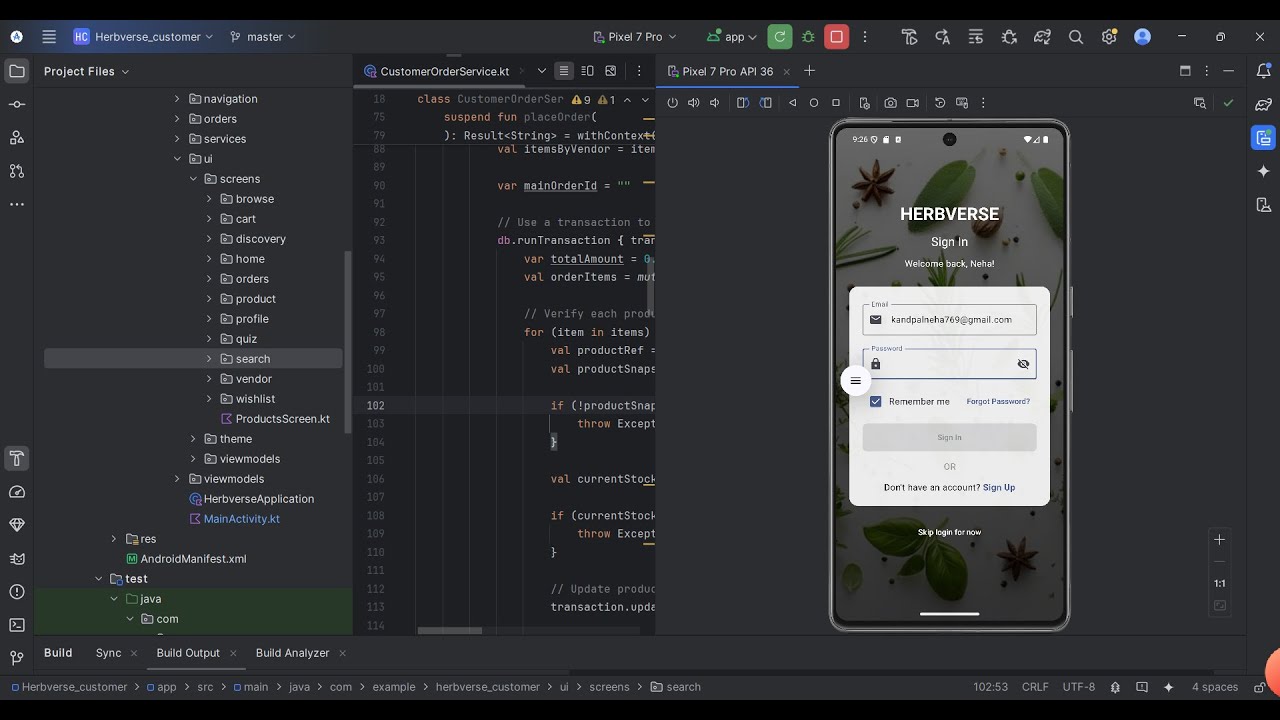Click emulator Back navigation triangle
The image size is (1280, 720).
click(793, 103)
